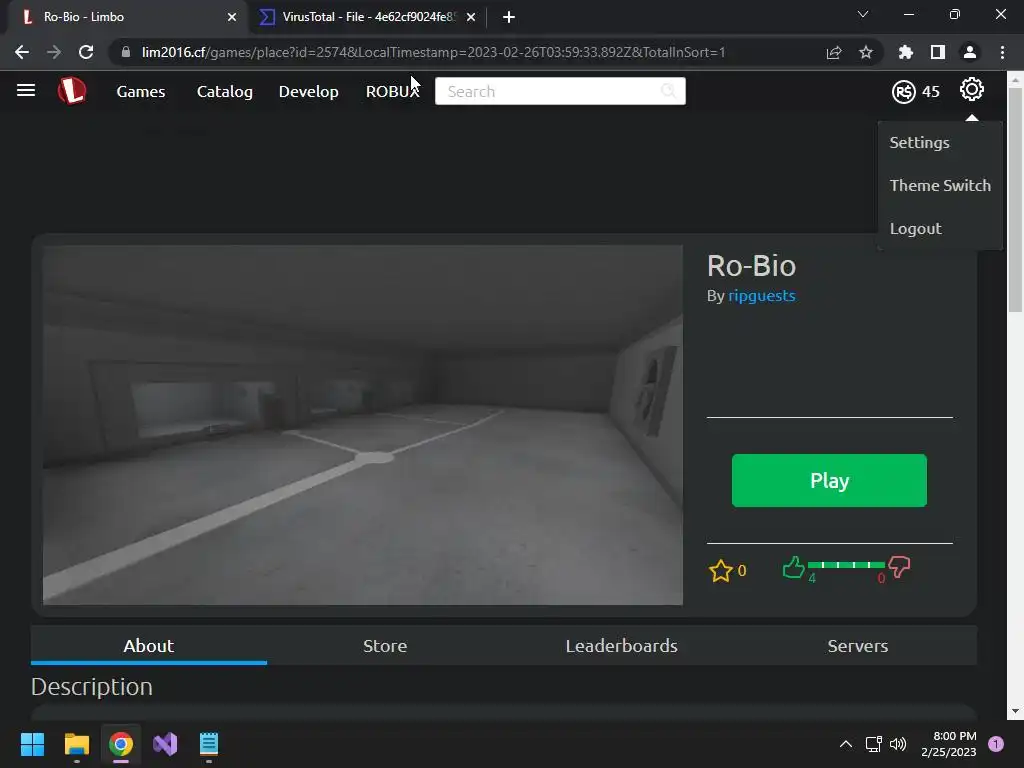Click Logout in dropdown menu
Viewport: 1024px width, 768px height.
[x=915, y=229]
